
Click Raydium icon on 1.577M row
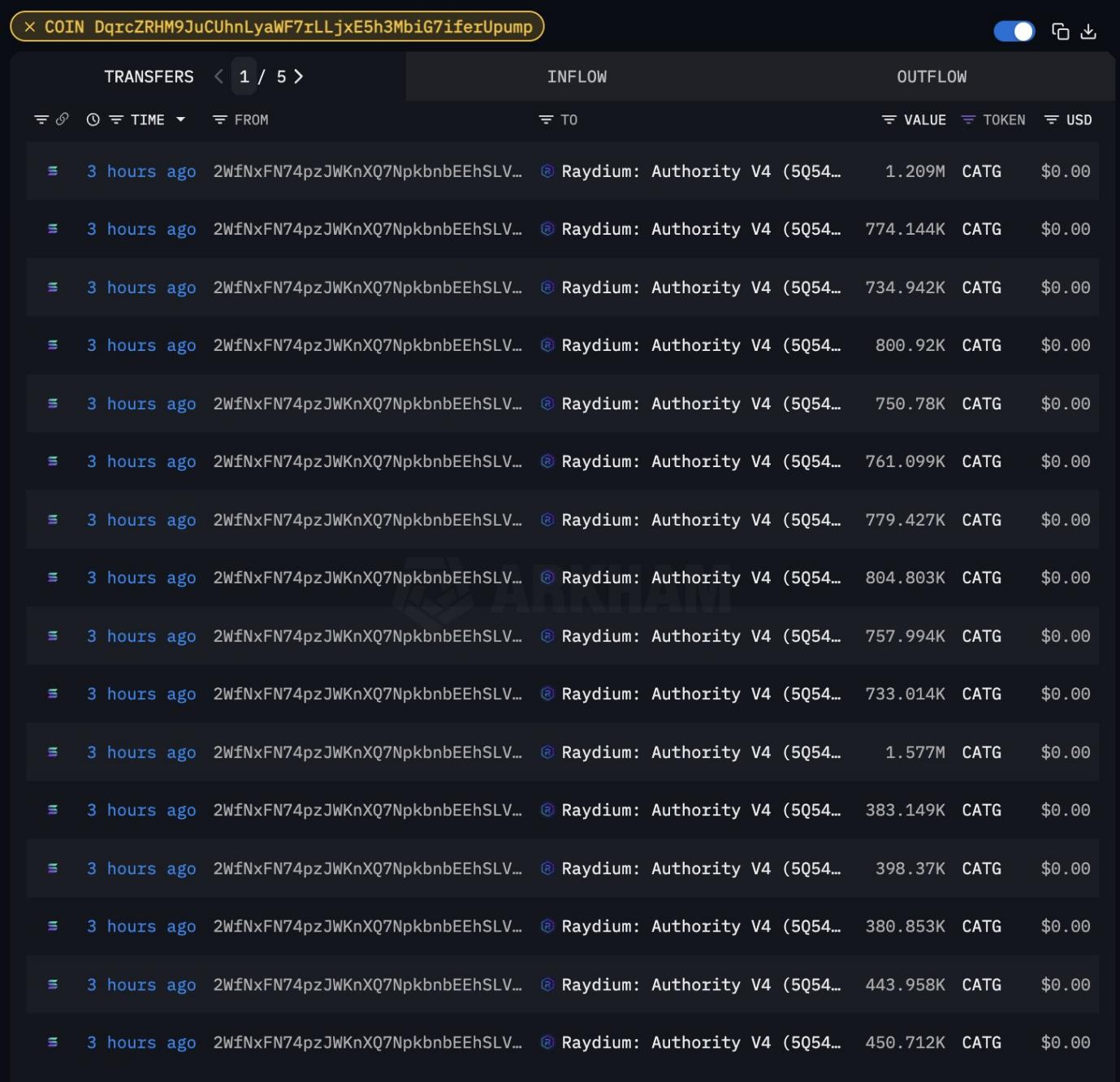[x=547, y=752]
